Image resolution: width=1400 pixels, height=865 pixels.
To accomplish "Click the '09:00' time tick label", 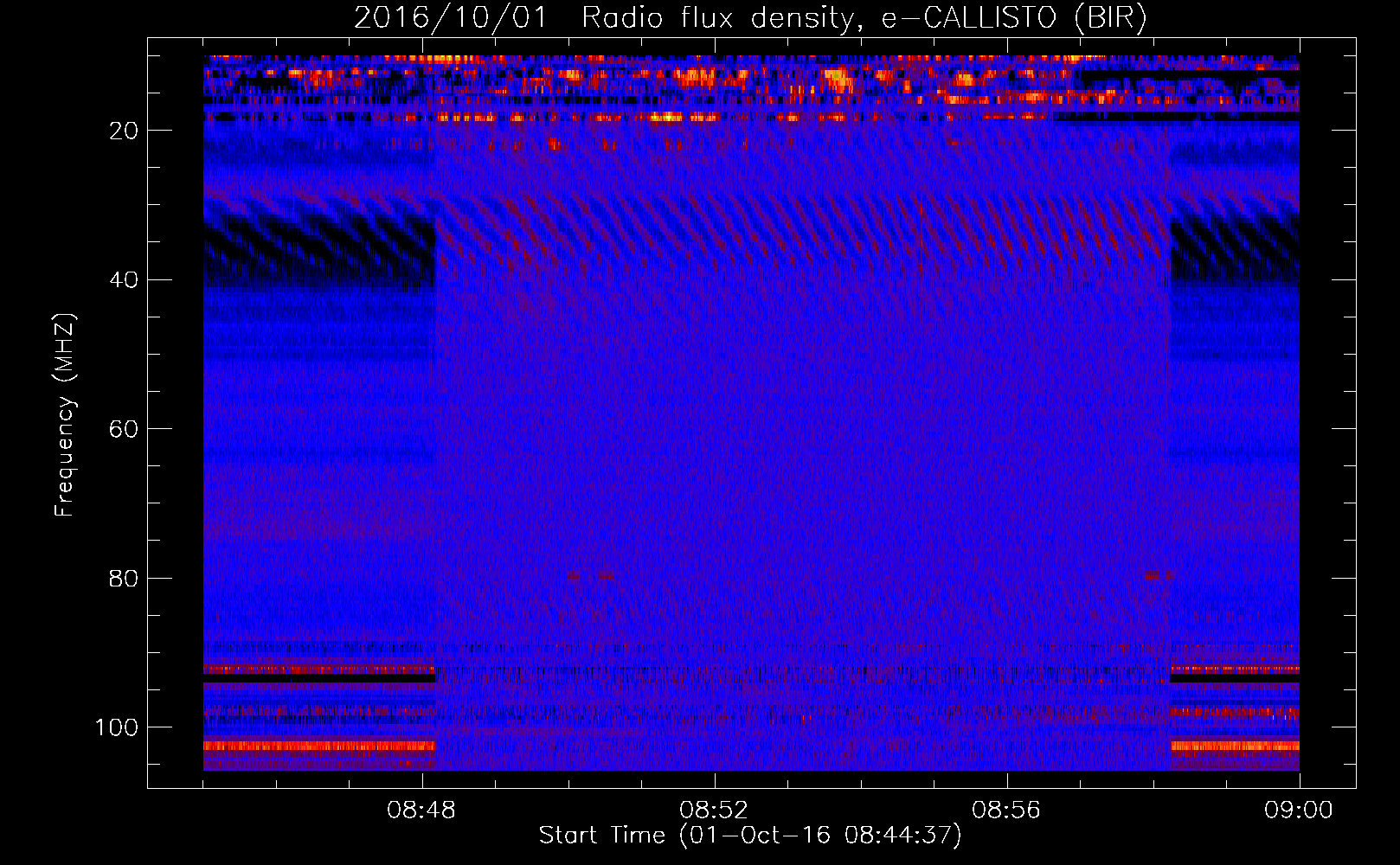I will pos(1299,811).
